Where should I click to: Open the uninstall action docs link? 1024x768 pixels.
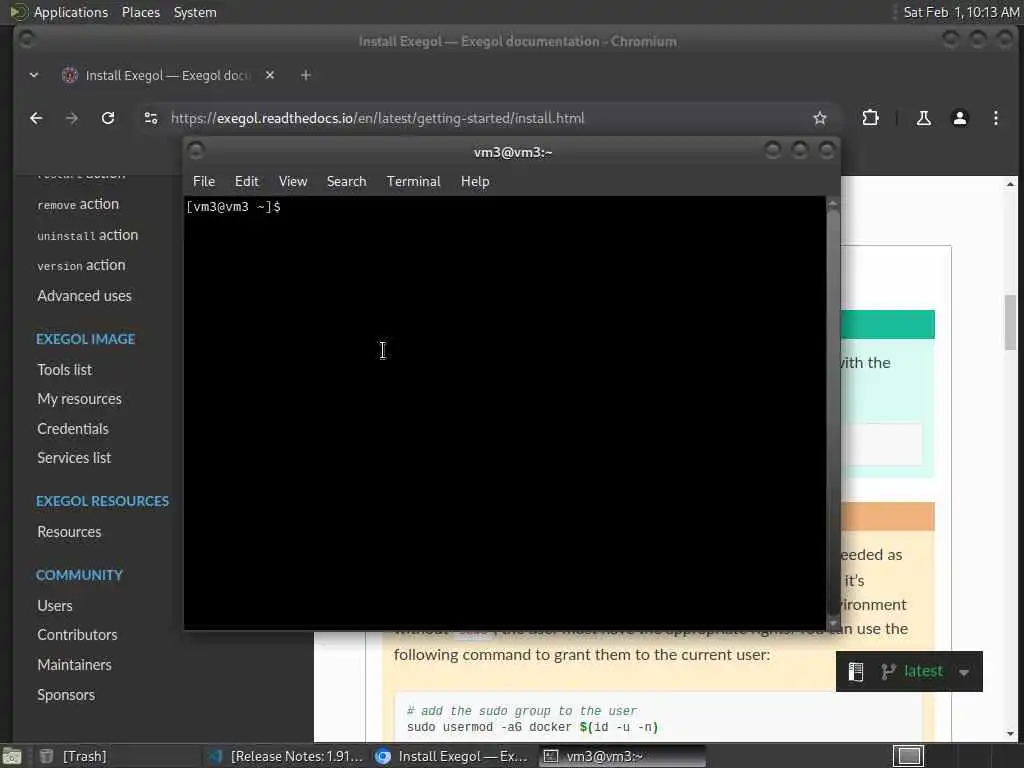click(x=88, y=235)
